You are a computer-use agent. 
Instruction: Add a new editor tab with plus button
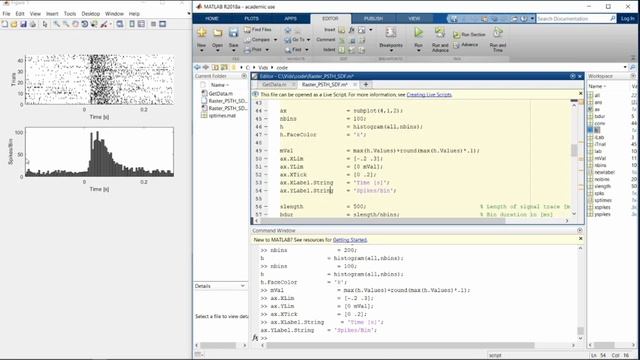[366, 84]
